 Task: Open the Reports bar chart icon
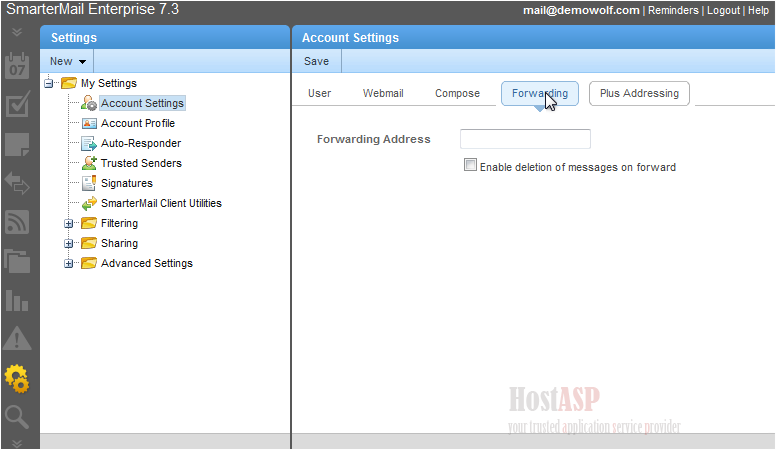pyautogui.click(x=17, y=300)
